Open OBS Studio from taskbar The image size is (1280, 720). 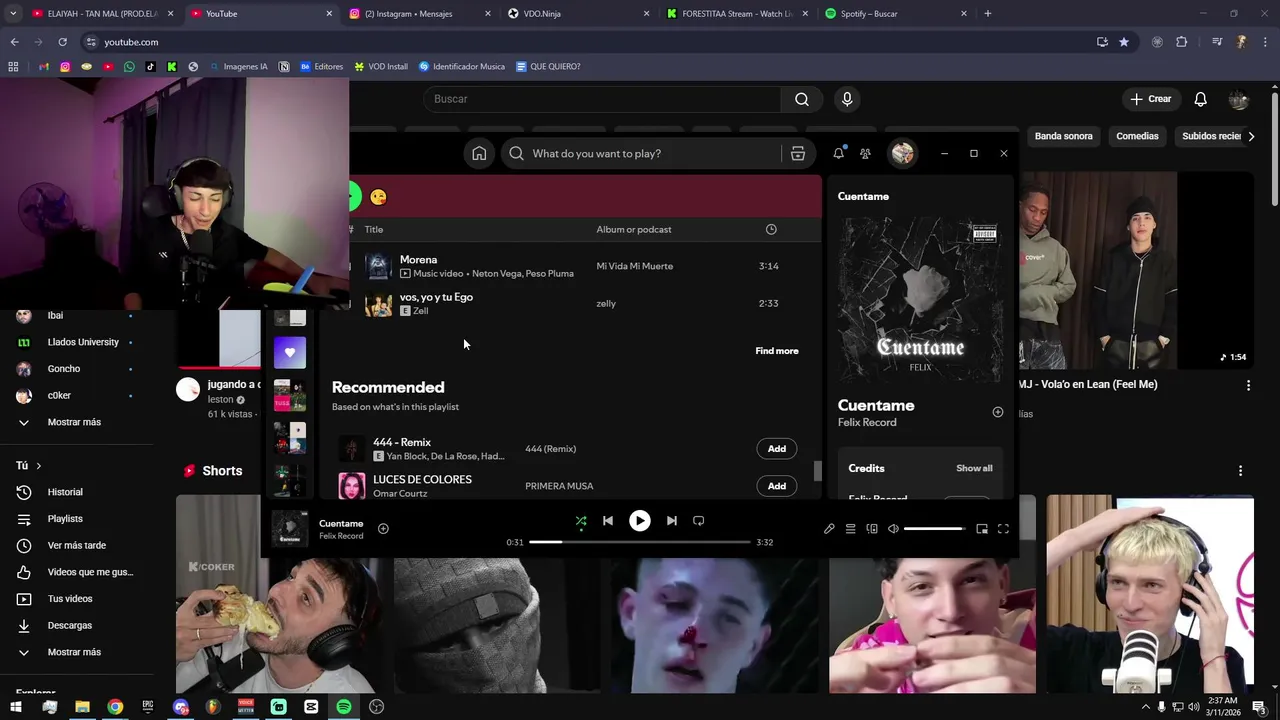376,707
